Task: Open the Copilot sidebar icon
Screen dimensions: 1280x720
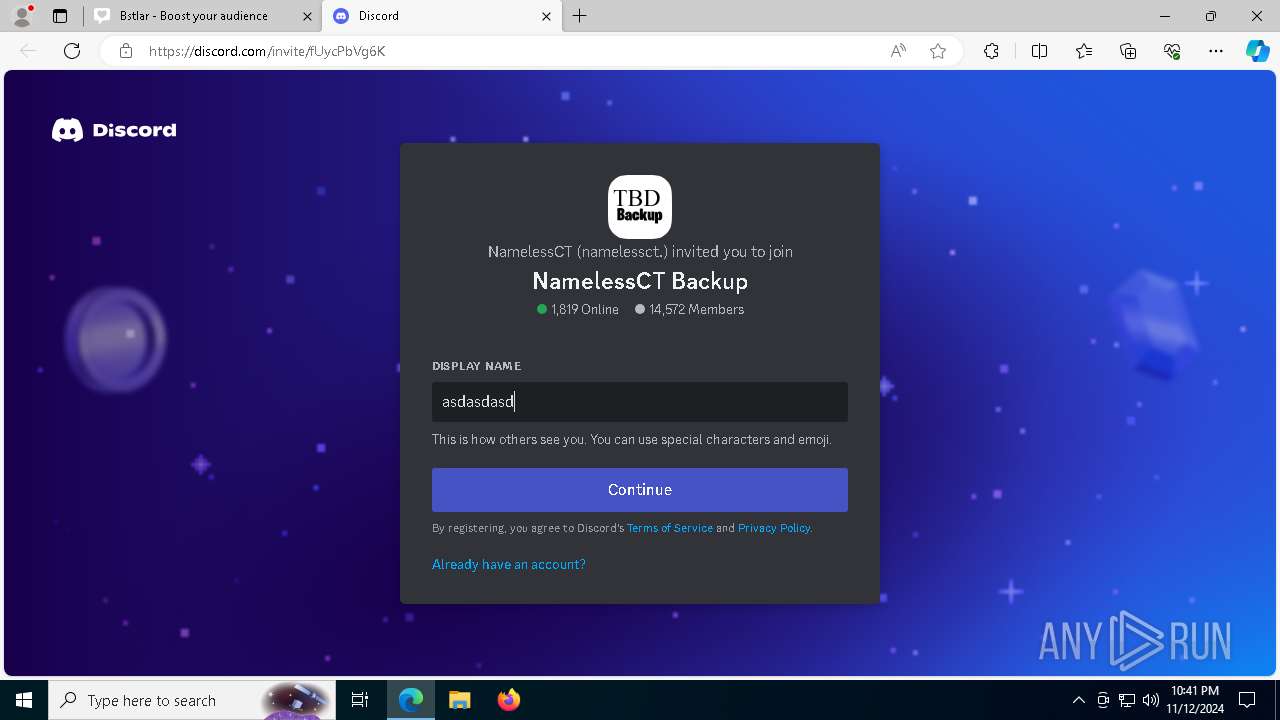Action: (x=1257, y=51)
